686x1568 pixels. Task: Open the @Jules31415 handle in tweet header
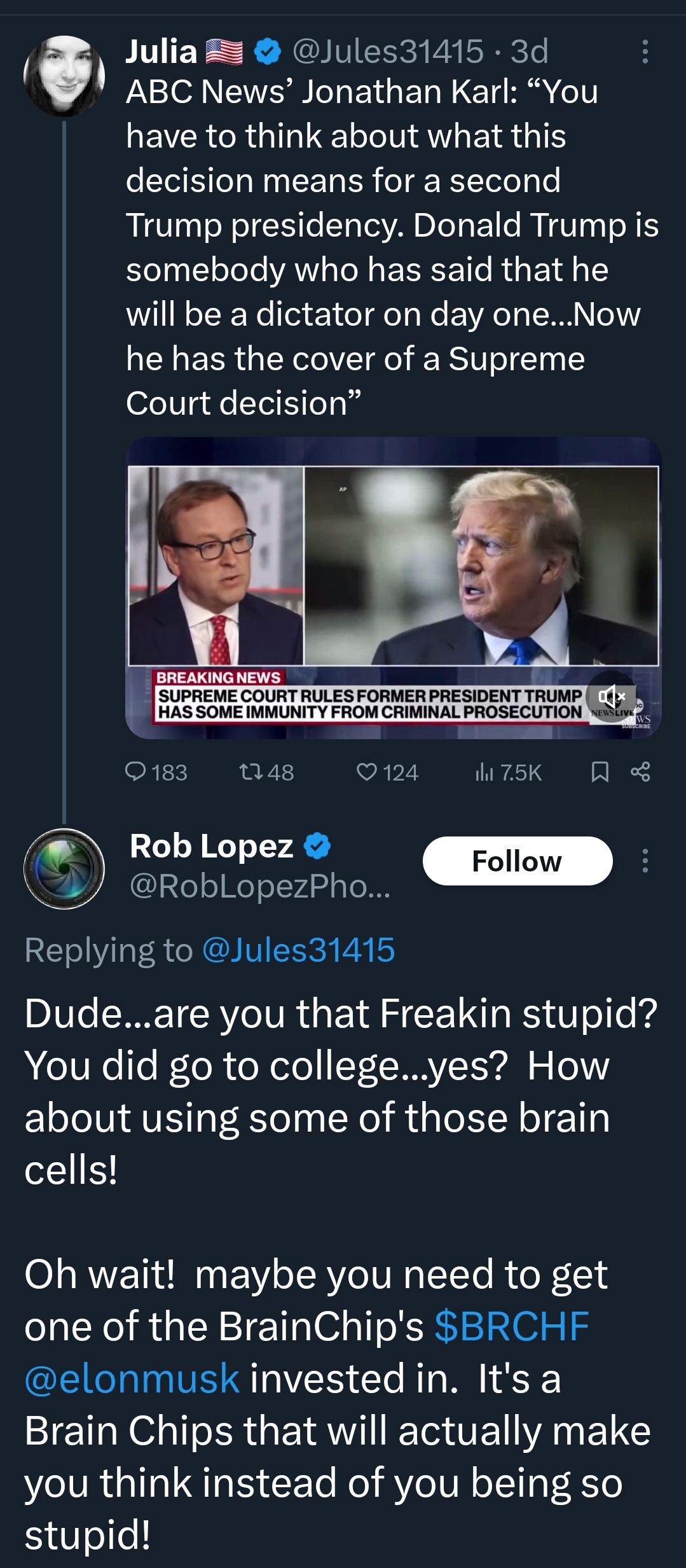(388, 52)
